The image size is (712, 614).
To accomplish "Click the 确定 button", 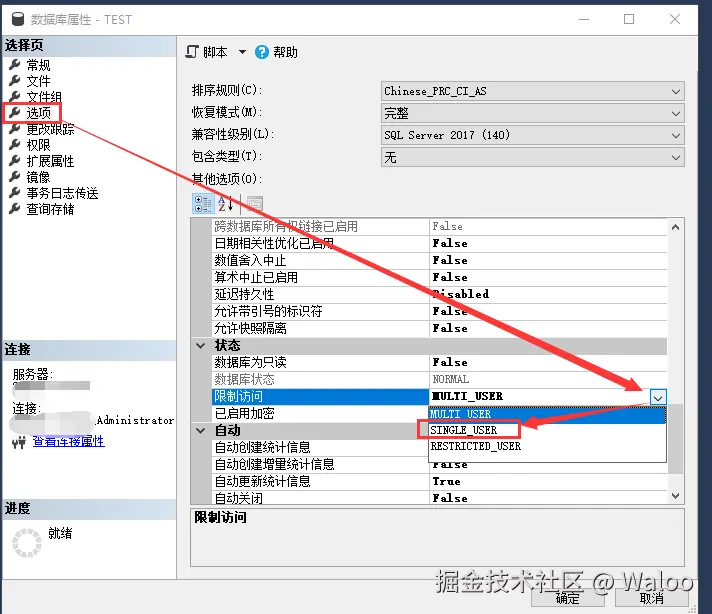I will tap(568, 598).
